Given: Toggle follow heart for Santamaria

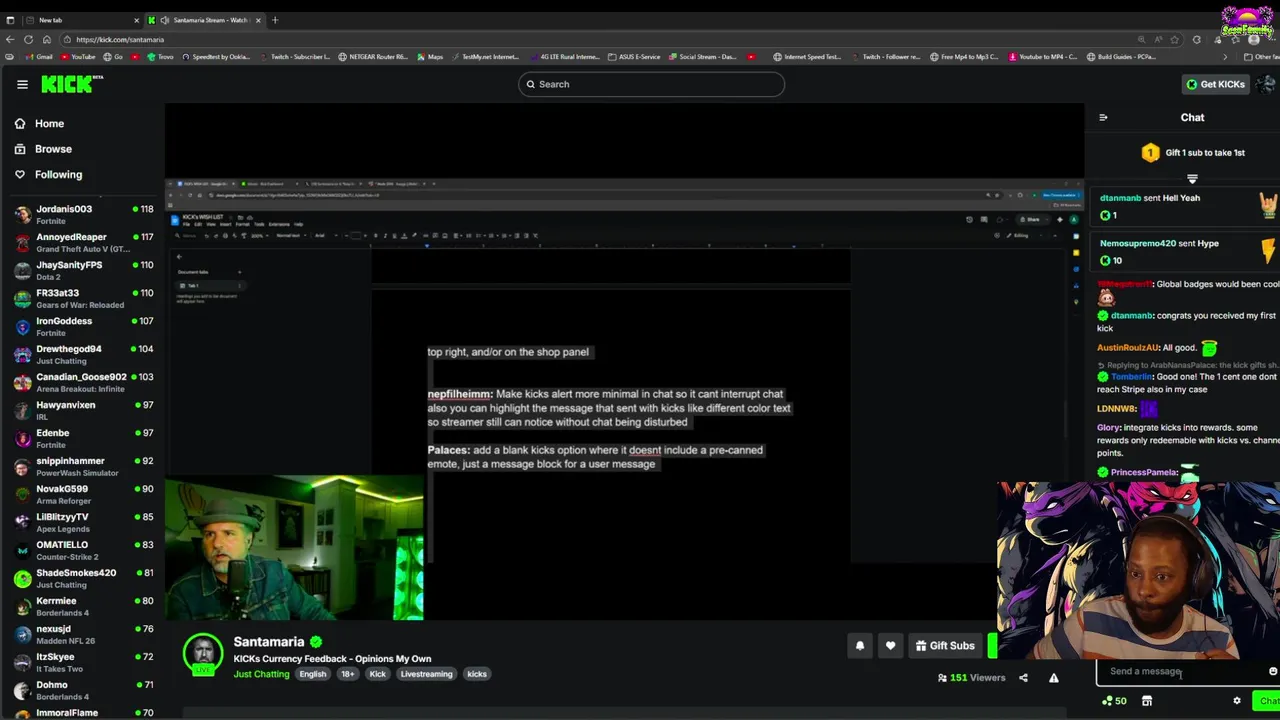Looking at the screenshot, I should [890, 646].
